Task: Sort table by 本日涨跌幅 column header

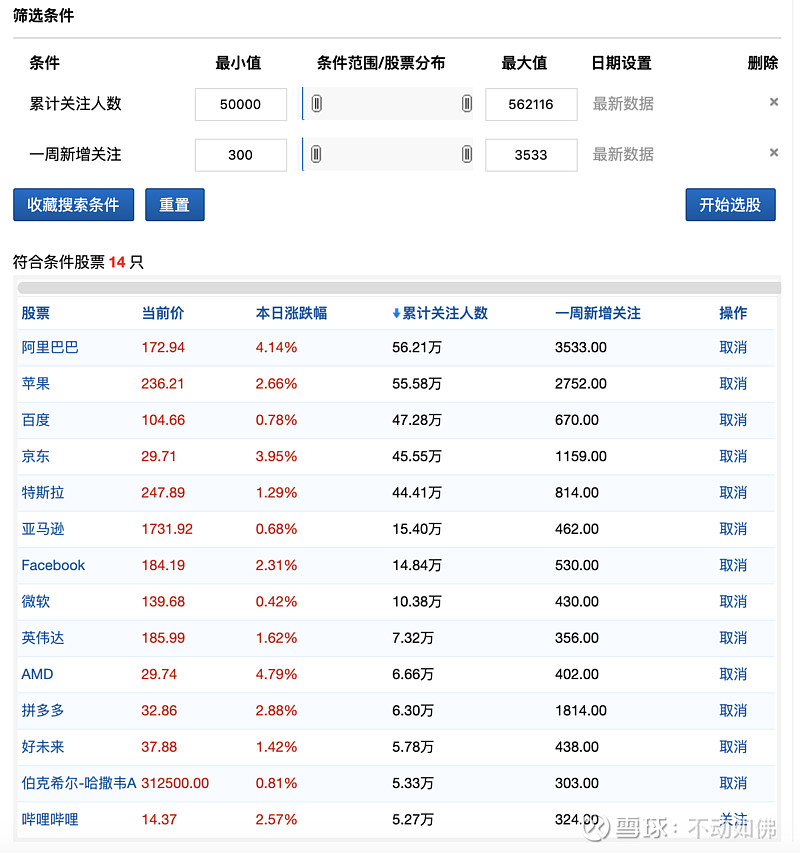Action: [x=292, y=313]
